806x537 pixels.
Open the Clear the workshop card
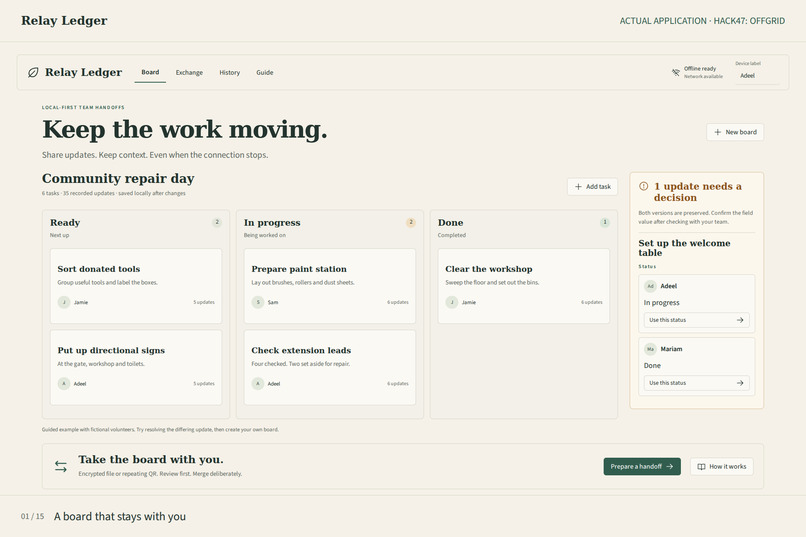pyautogui.click(x=524, y=286)
